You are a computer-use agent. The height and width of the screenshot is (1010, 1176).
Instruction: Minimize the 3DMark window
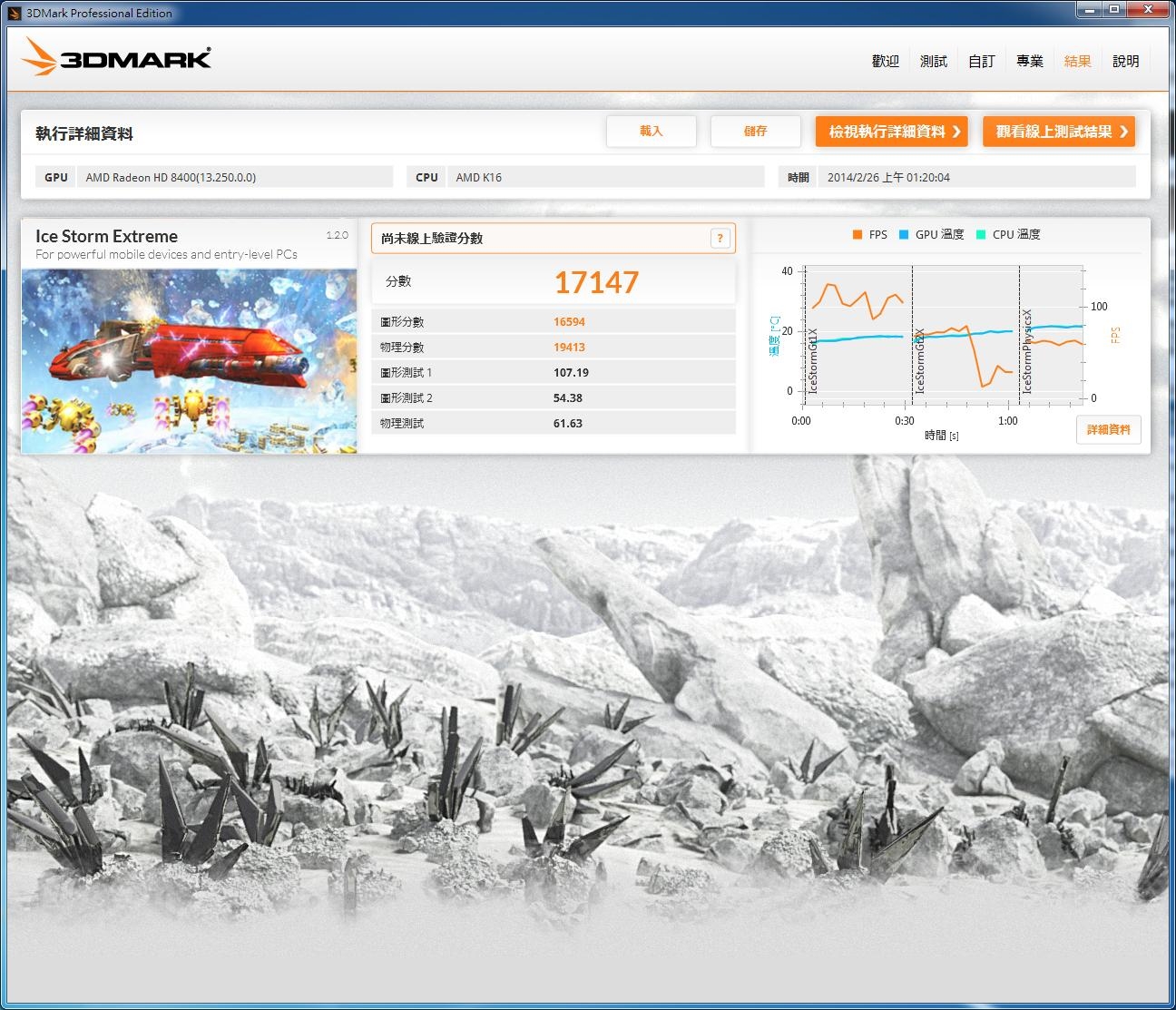click(x=1088, y=9)
